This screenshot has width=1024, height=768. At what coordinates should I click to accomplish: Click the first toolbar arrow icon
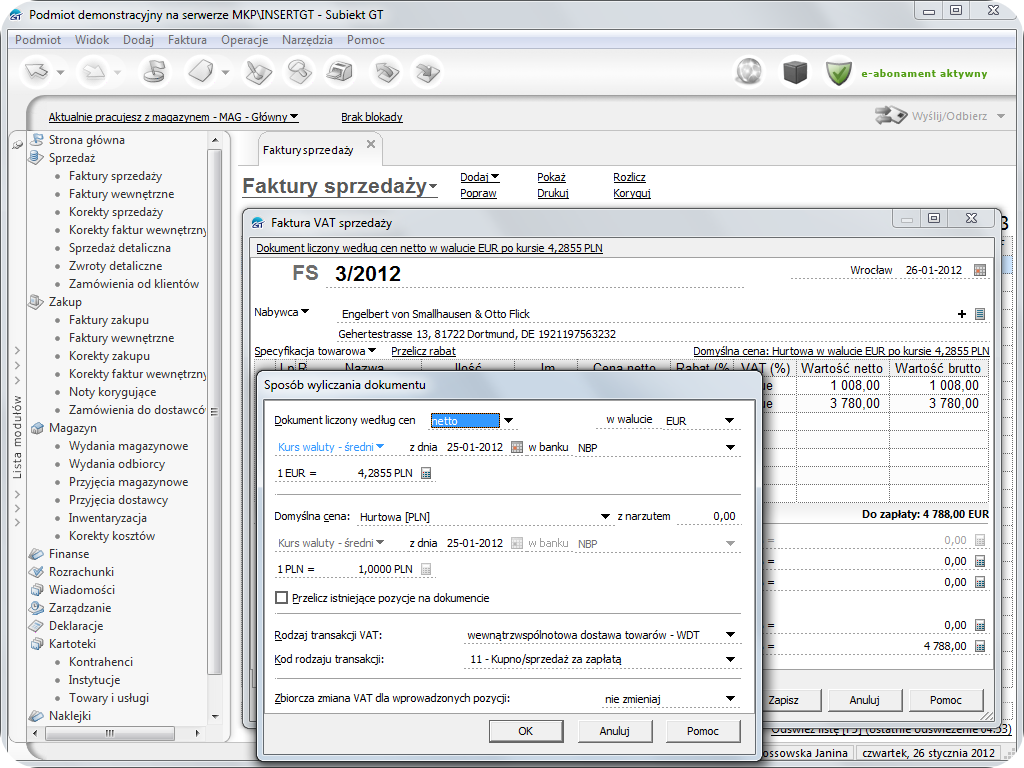point(37,72)
